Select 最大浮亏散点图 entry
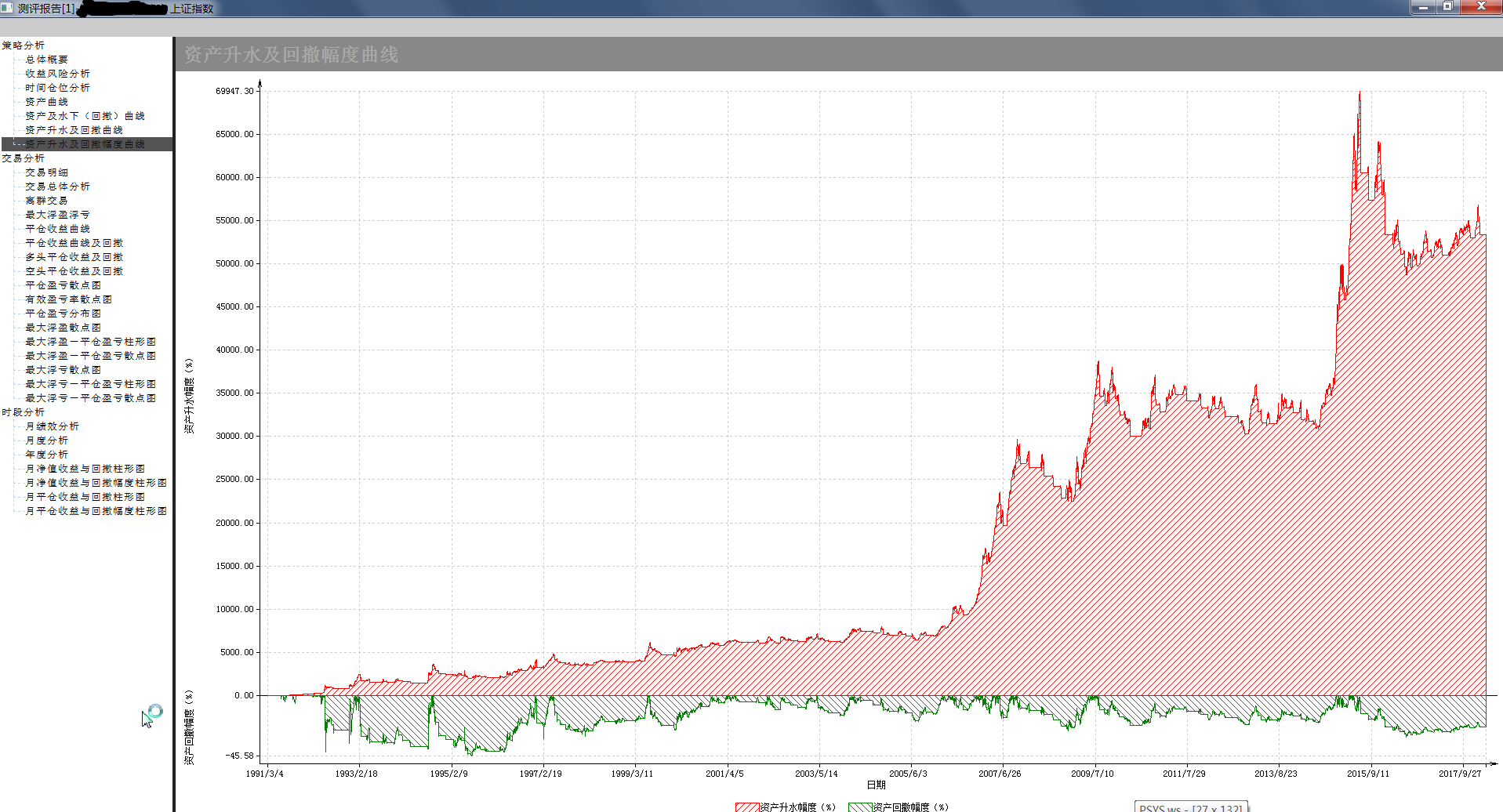1503x812 pixels. (x=63, y=370)
